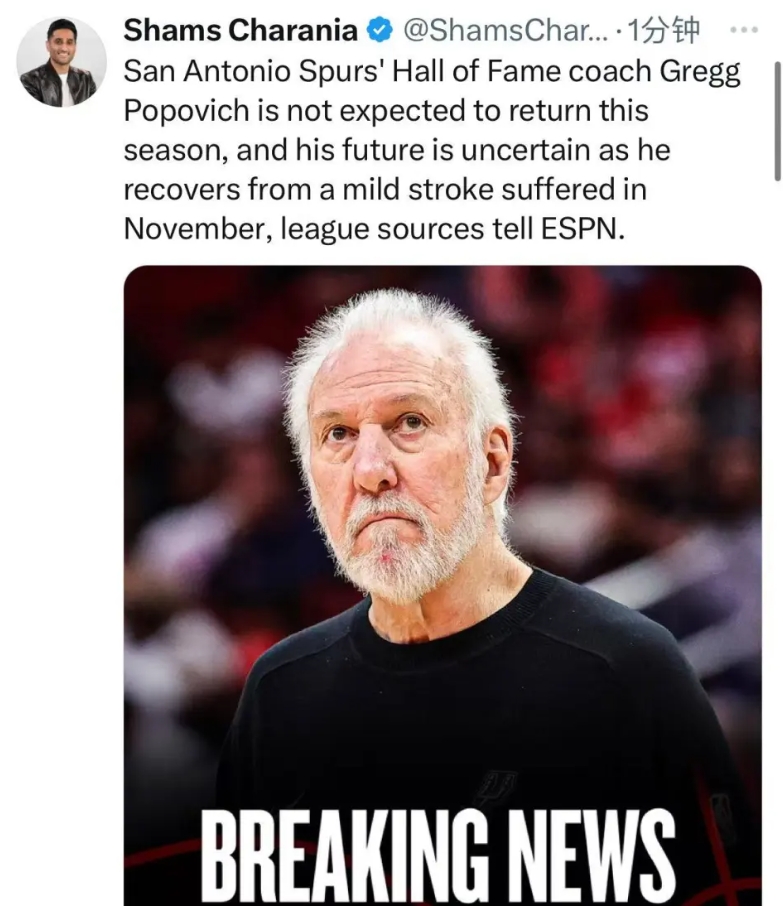The width and height of the screenshot is (783, 906).
Task: Open Shams Charania's profile avatar
Action: coord(61,62)
